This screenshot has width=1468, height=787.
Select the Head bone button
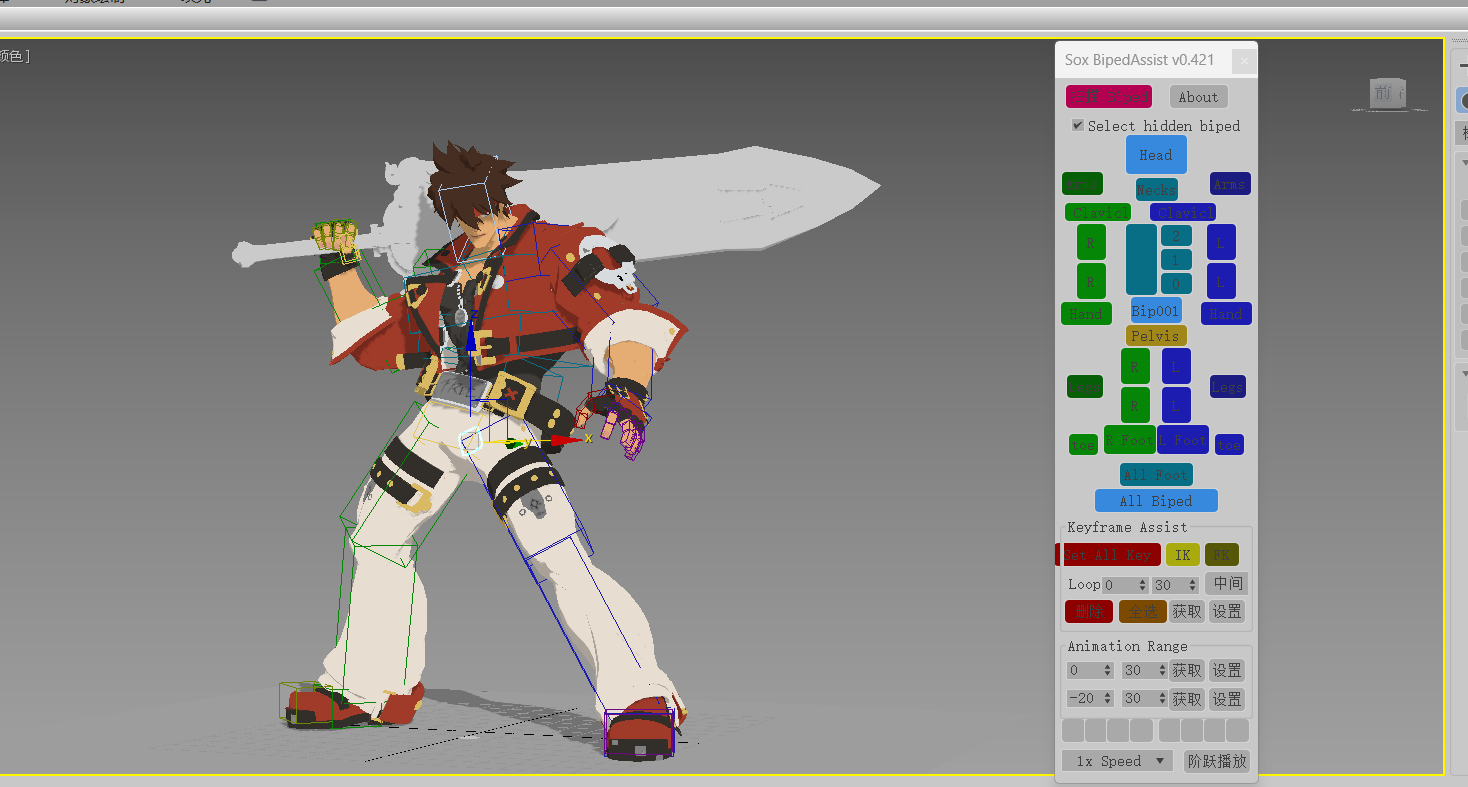click(x=1156, y=155)
